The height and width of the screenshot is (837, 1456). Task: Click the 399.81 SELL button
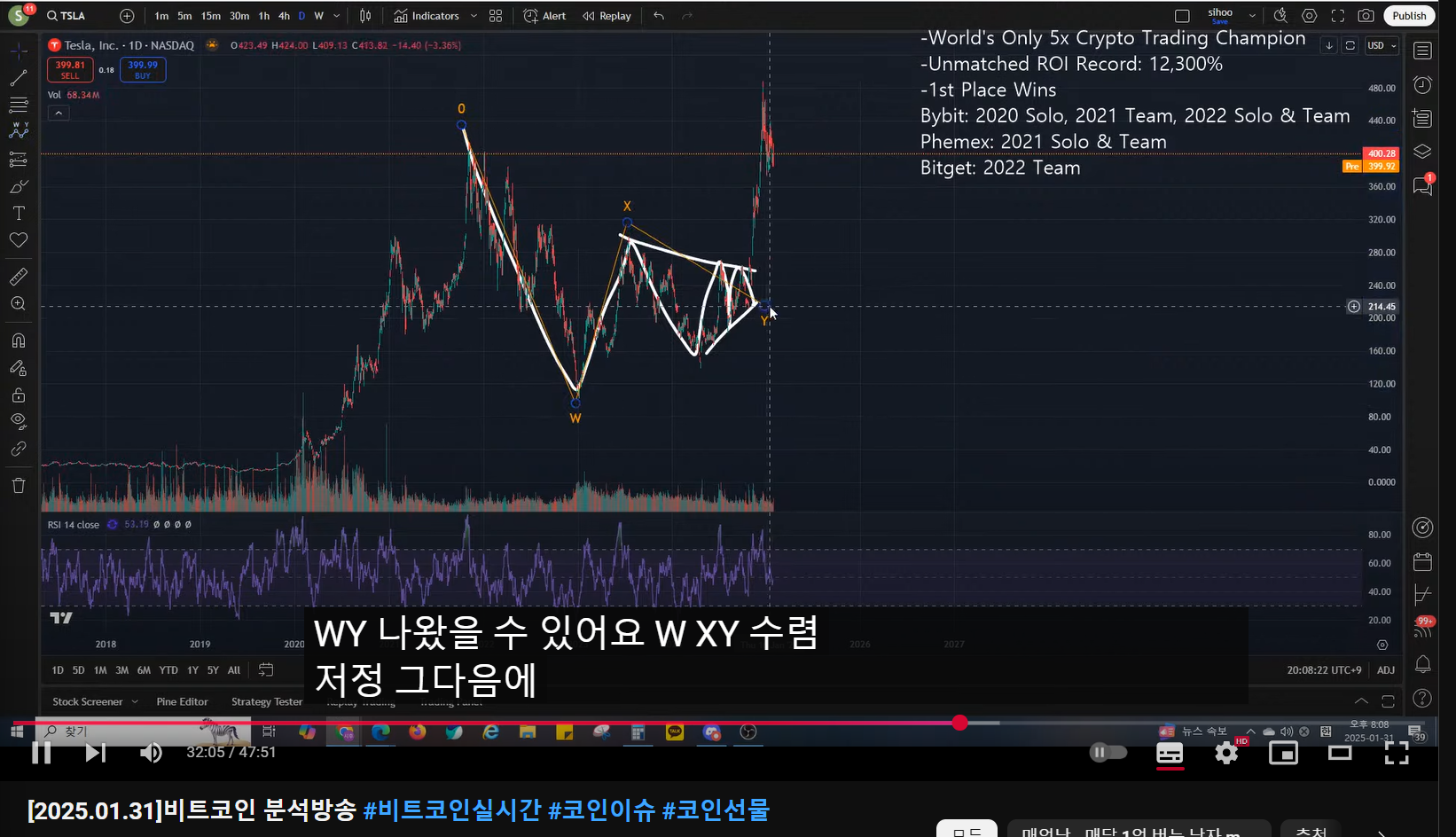click(70, 69)
